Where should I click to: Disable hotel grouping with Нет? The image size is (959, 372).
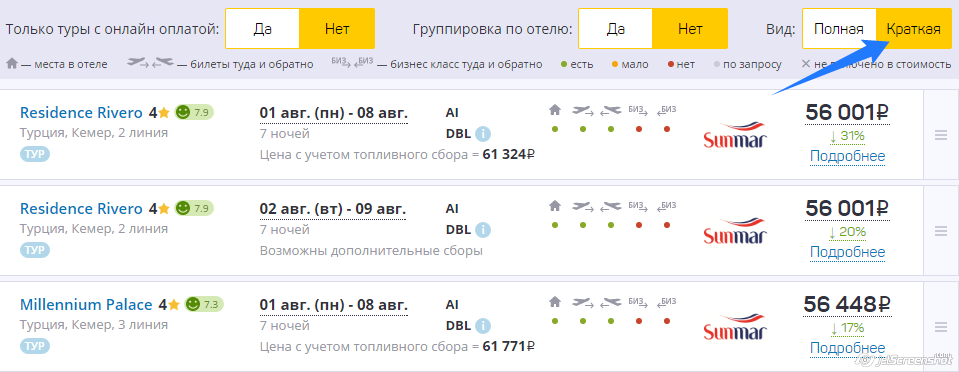(690, 29)
